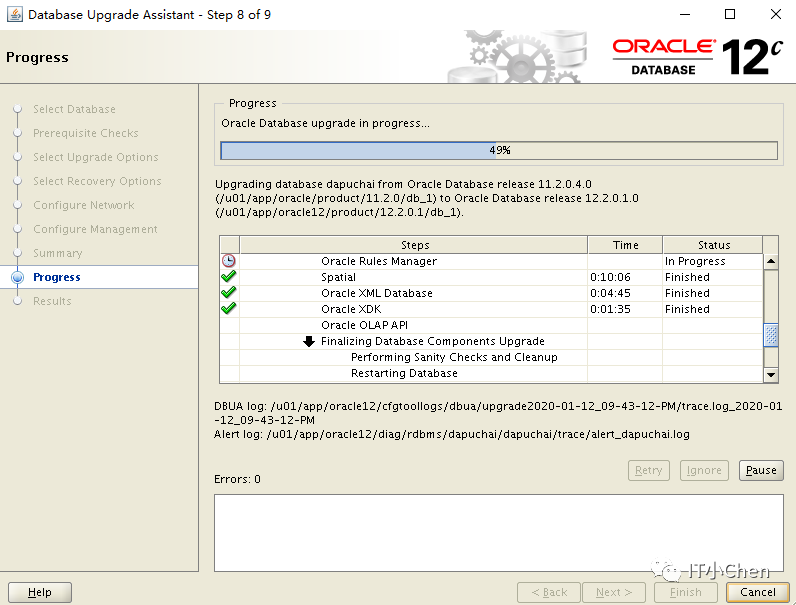Click Performing Sanity Checks and Cleanup row

(454, 357)
